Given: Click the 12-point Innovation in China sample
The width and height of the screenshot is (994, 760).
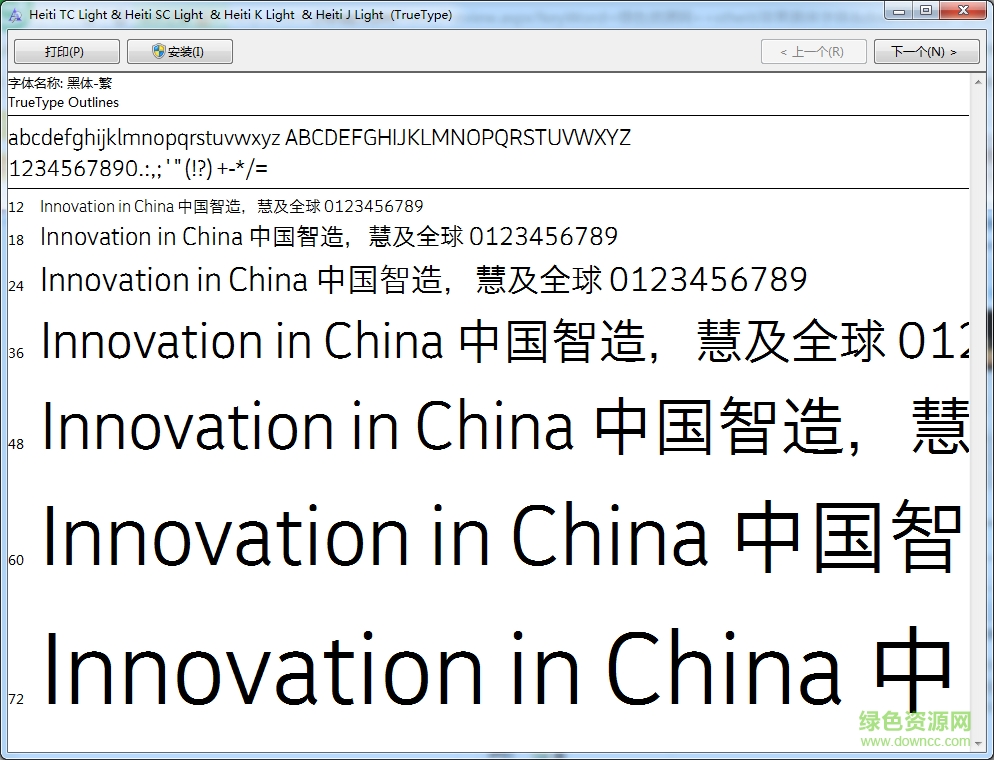Looking at the screenshot, I should point(231,207).
